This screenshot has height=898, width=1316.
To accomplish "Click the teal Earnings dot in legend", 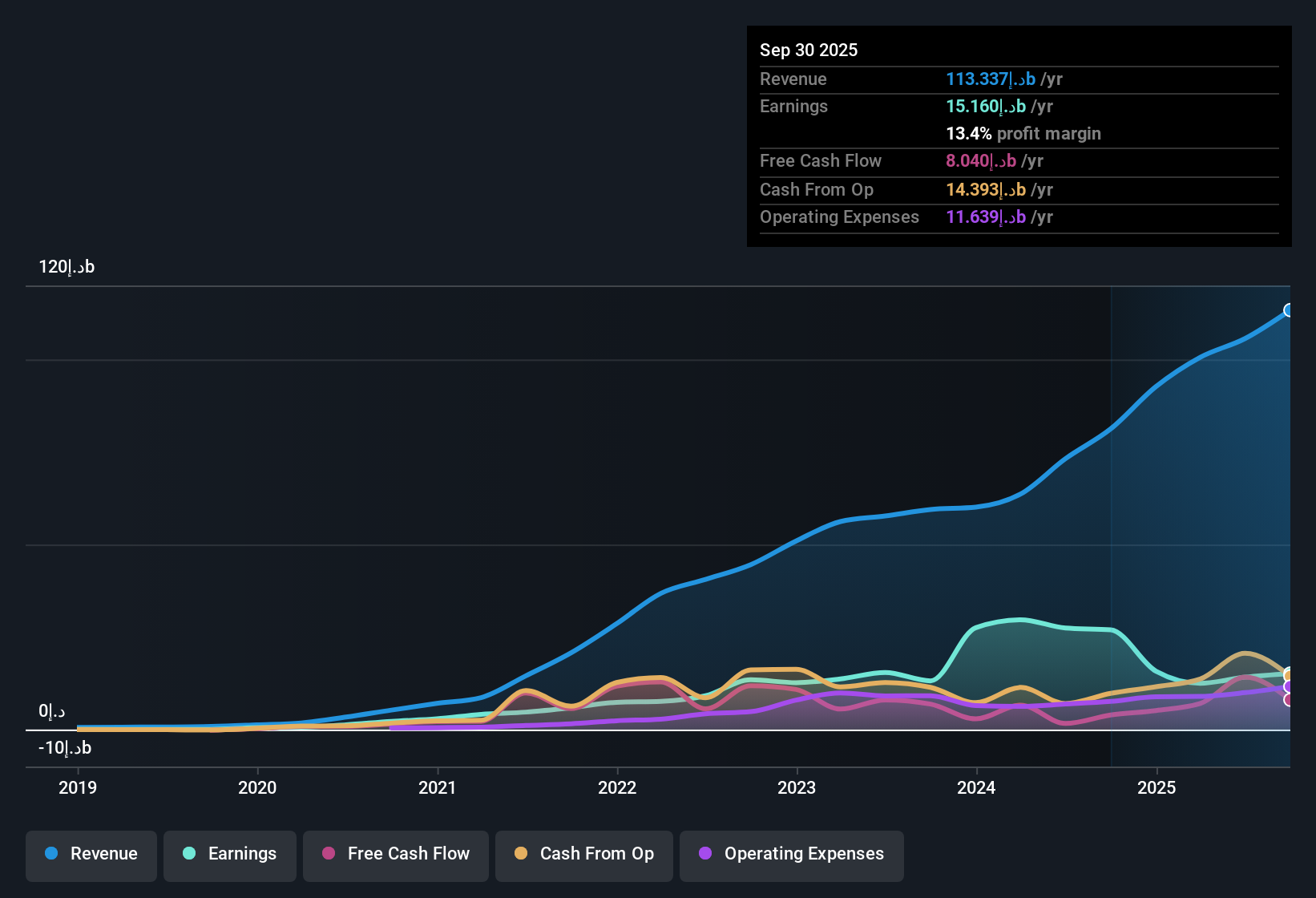I will (x=188, y=854).
